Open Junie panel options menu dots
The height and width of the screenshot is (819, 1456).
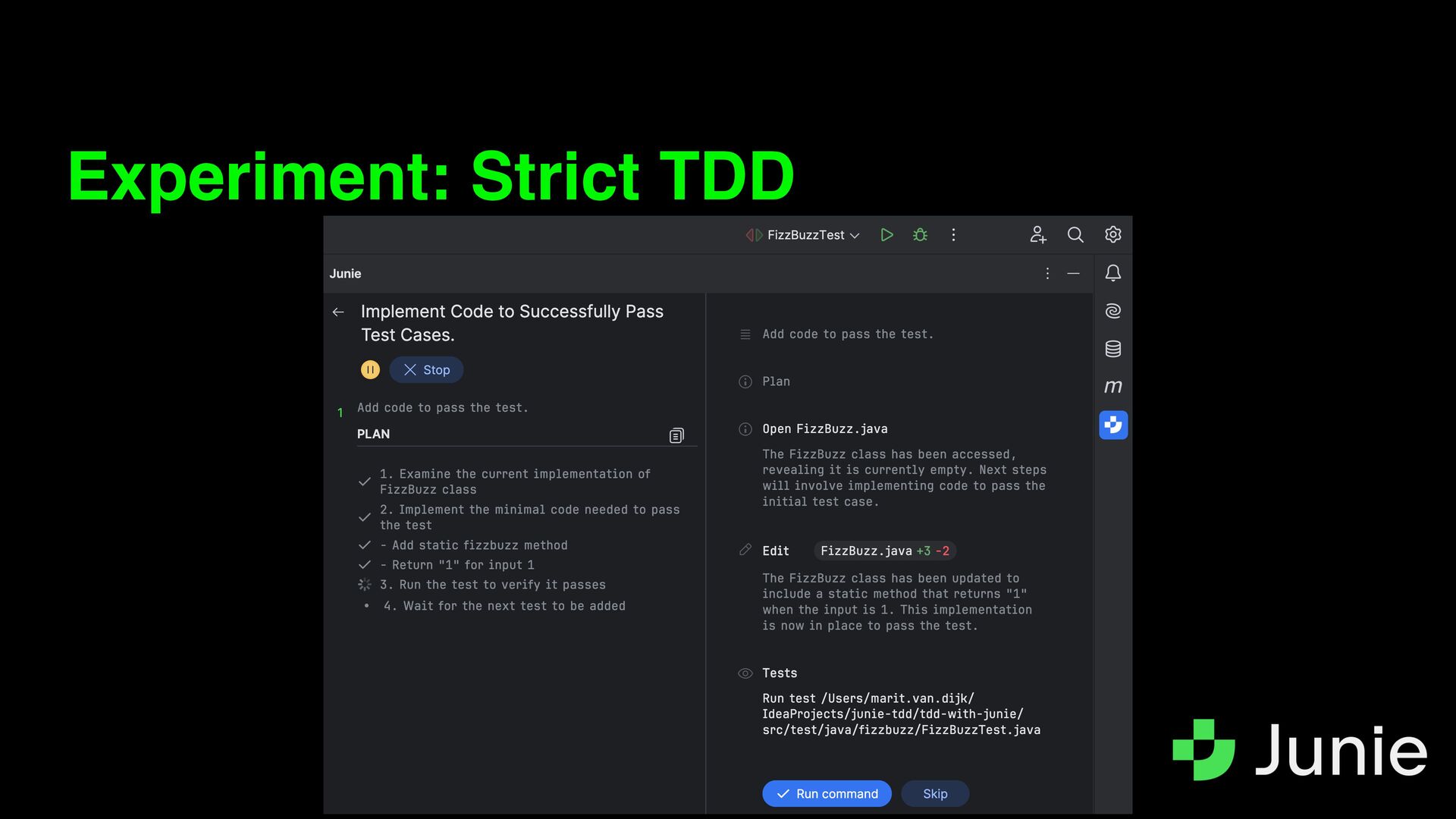click(1047, 274)
